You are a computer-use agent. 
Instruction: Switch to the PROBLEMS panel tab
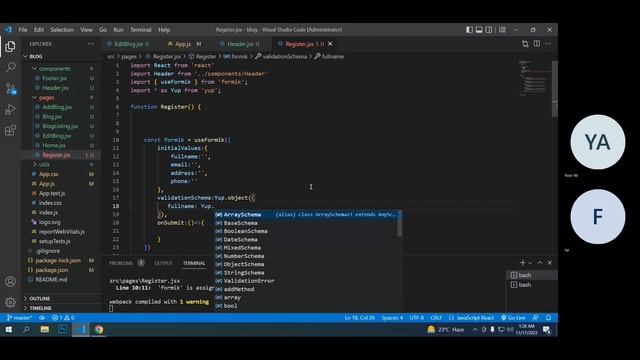121,263
